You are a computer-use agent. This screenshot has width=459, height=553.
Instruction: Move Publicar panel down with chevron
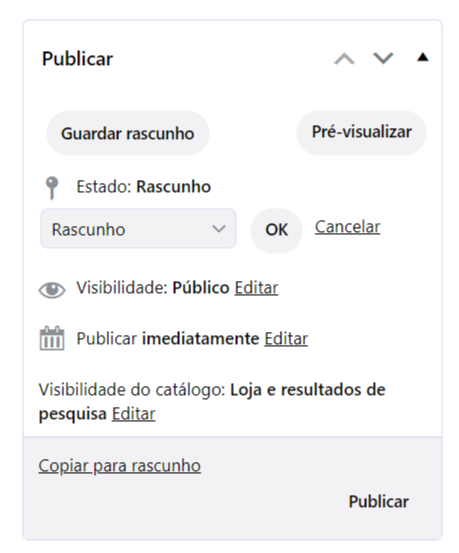(x=383, y=59)
